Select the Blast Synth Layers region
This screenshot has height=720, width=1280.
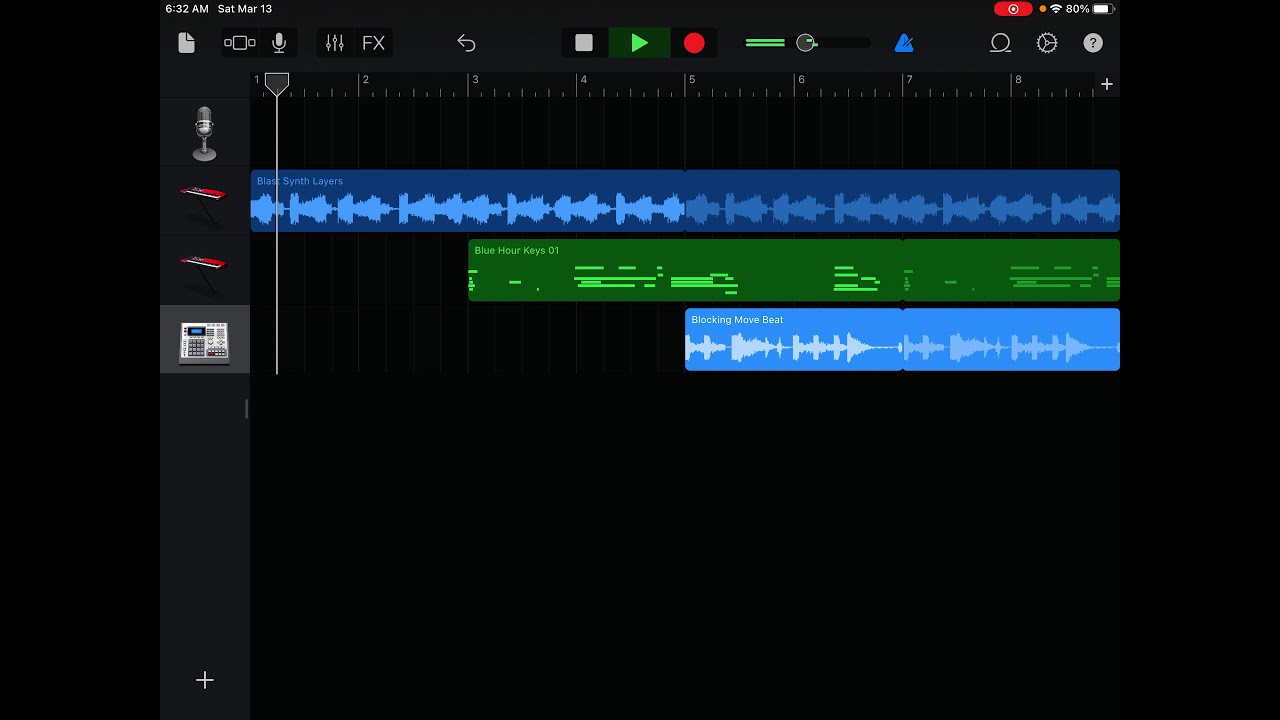point(467,201)
